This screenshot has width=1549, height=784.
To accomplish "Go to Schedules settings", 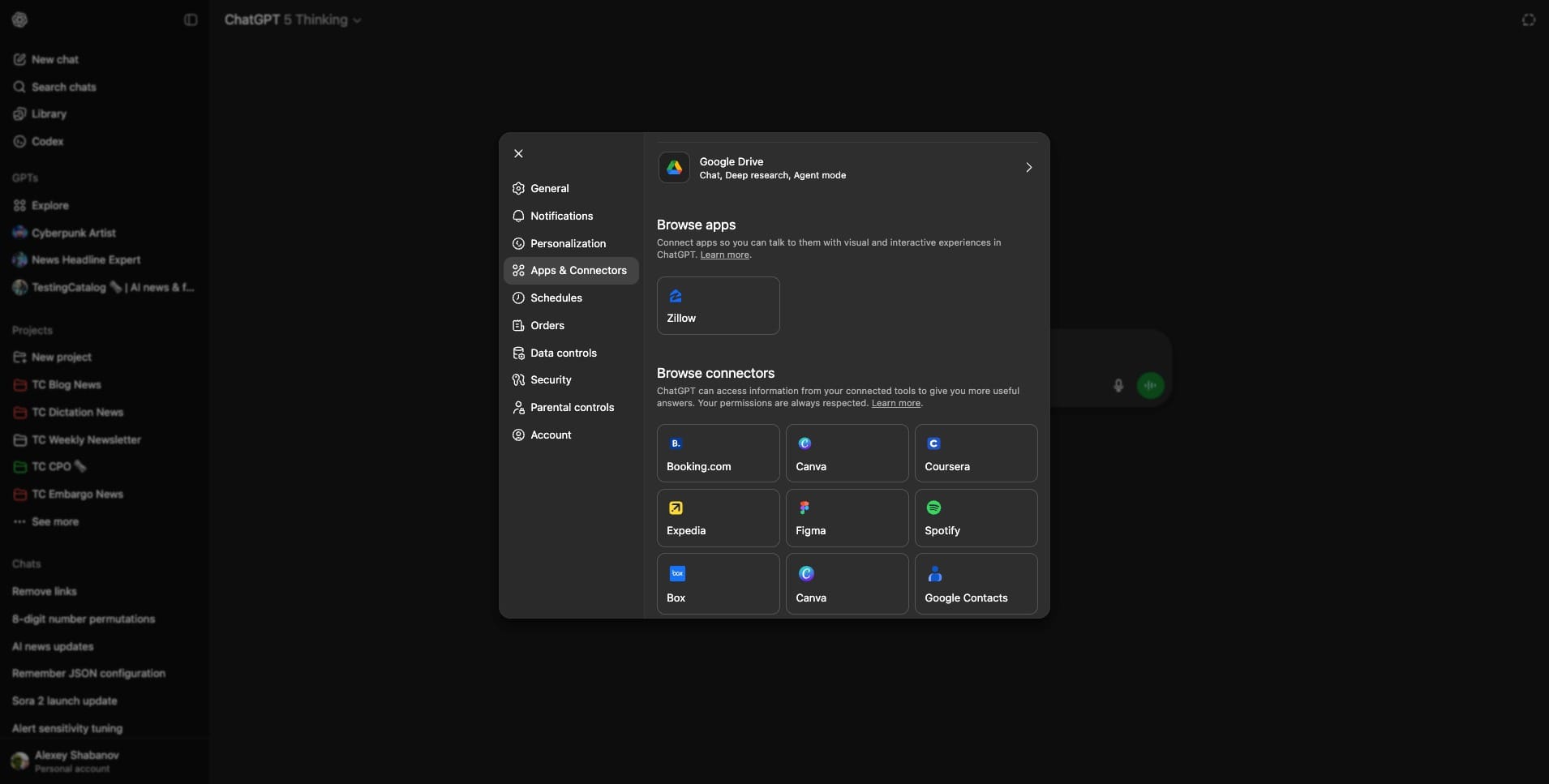I will pos(571,298).
